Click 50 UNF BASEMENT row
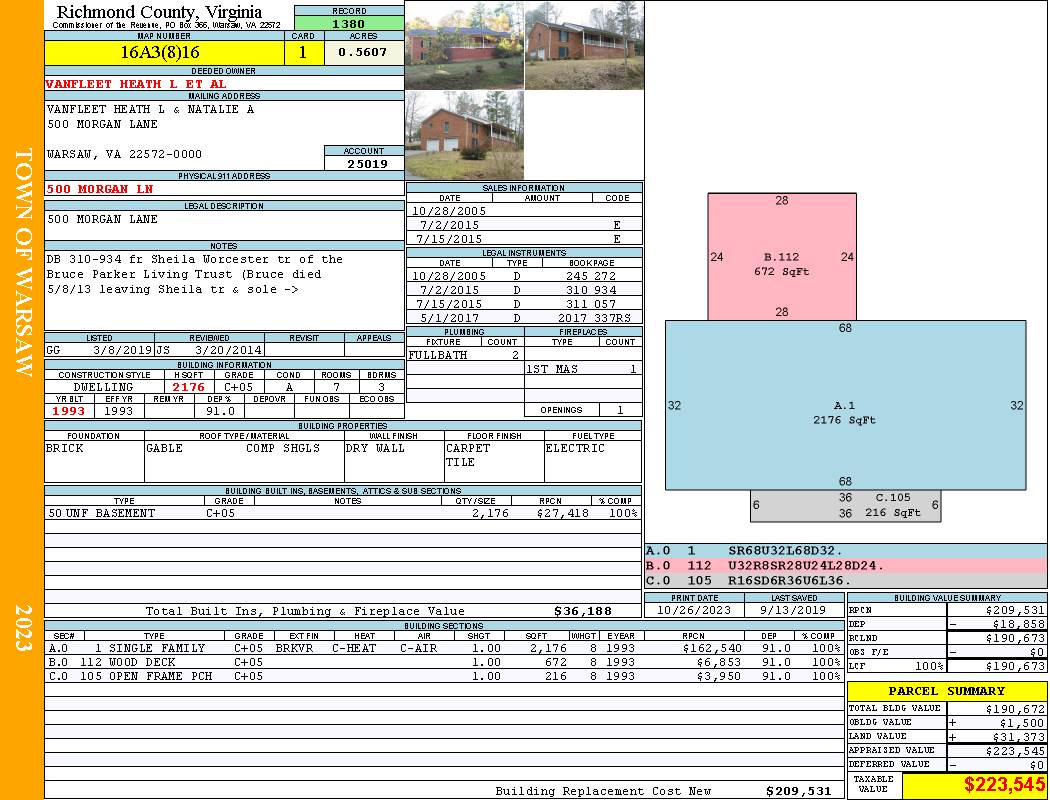Screen dimensions: 1050x800 [342, 513]
